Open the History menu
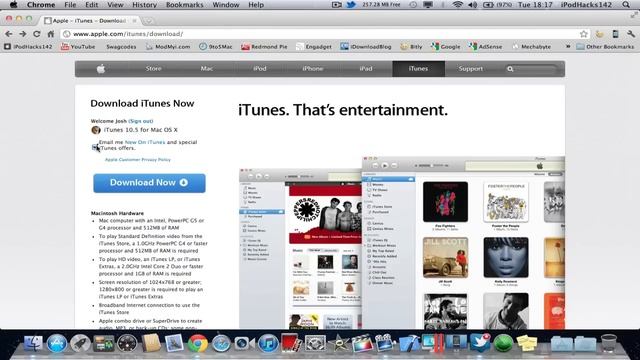 pos(144,5)
